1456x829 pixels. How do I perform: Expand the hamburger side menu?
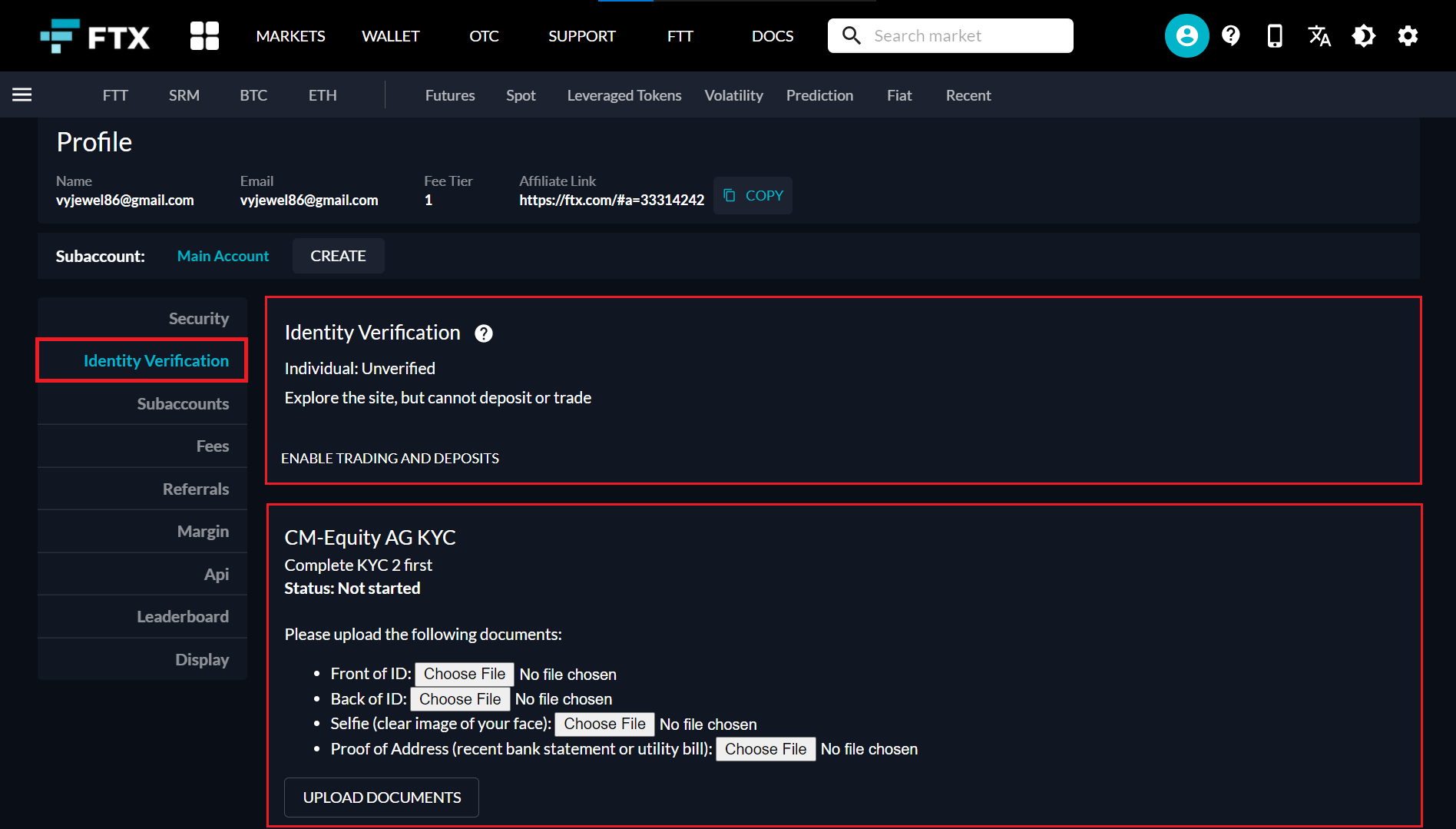(x=22, y=95)
